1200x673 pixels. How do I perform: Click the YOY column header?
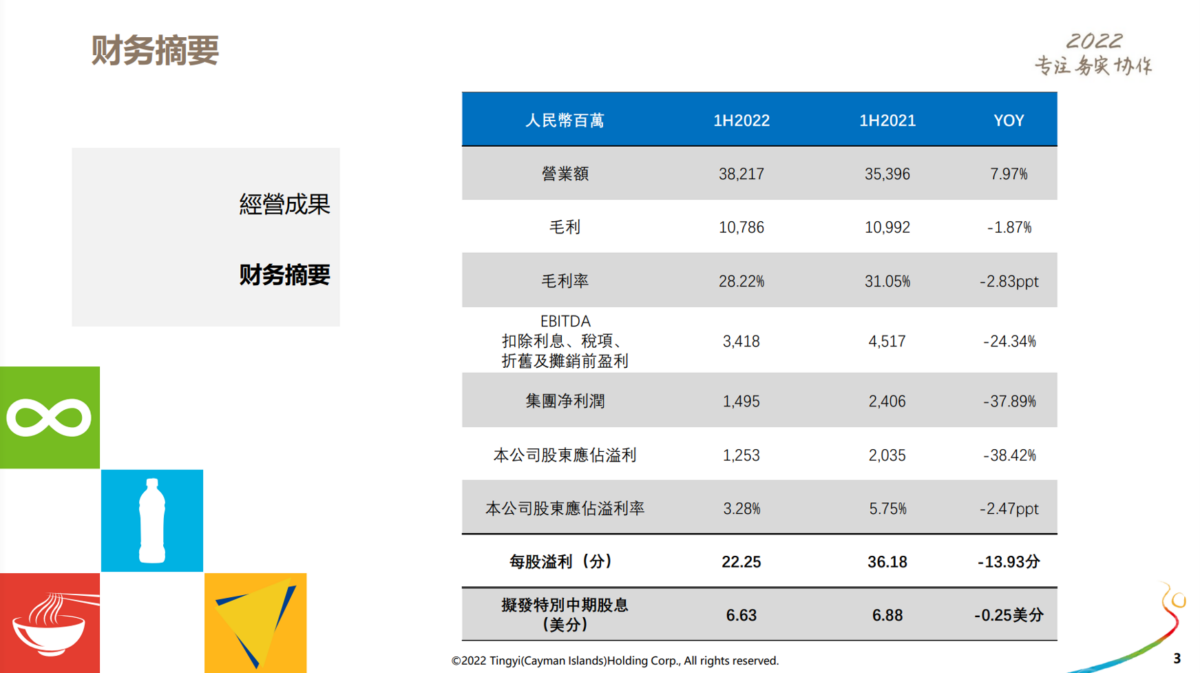click(1009, 120)
